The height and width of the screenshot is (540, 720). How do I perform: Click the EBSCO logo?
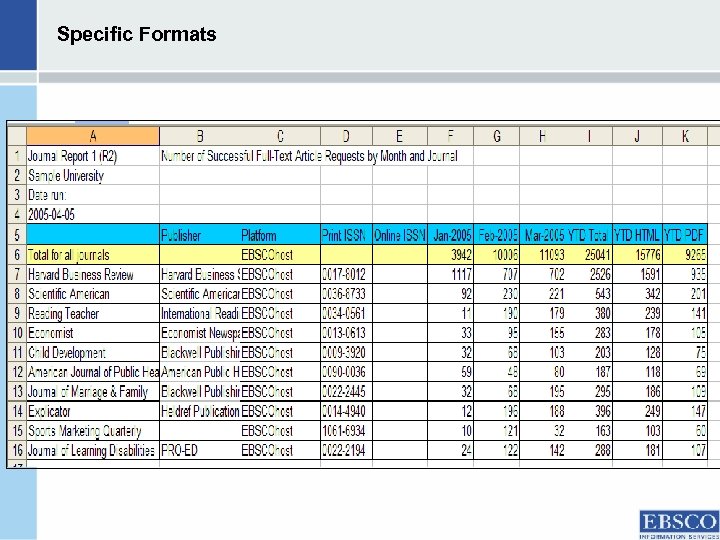(679, 524)
